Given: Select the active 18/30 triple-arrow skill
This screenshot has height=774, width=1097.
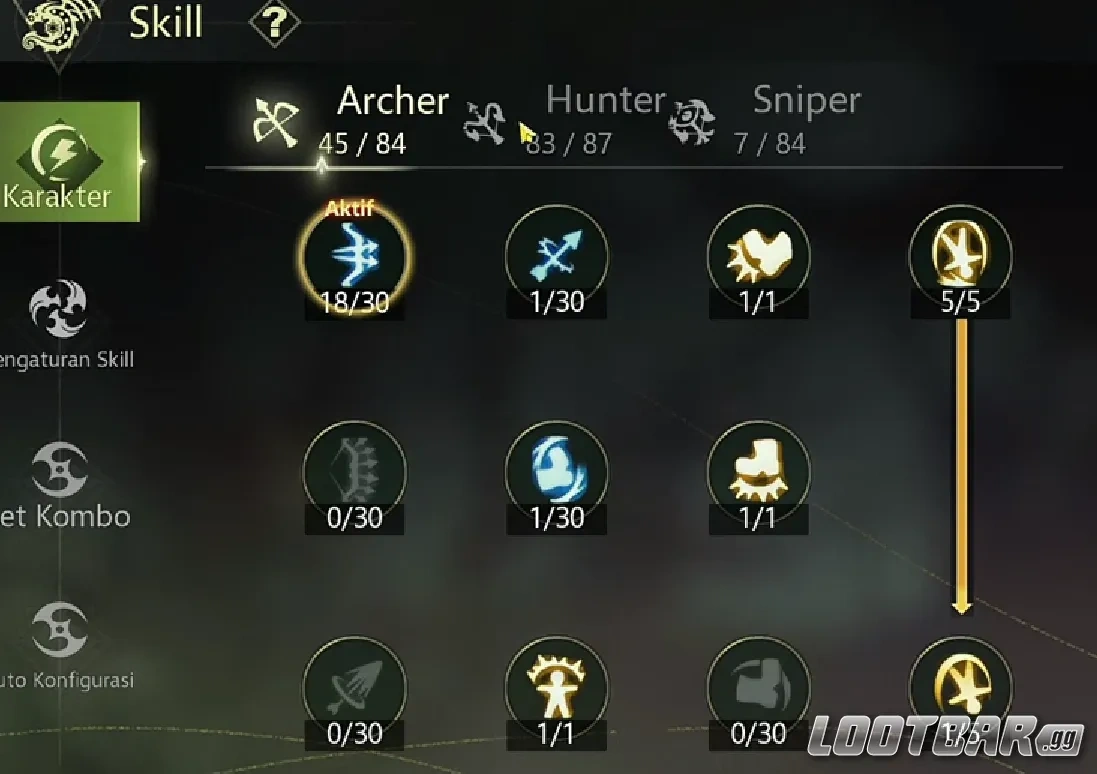Looking at the screenshot, I should pyautogui.click(x=355, y=258).
